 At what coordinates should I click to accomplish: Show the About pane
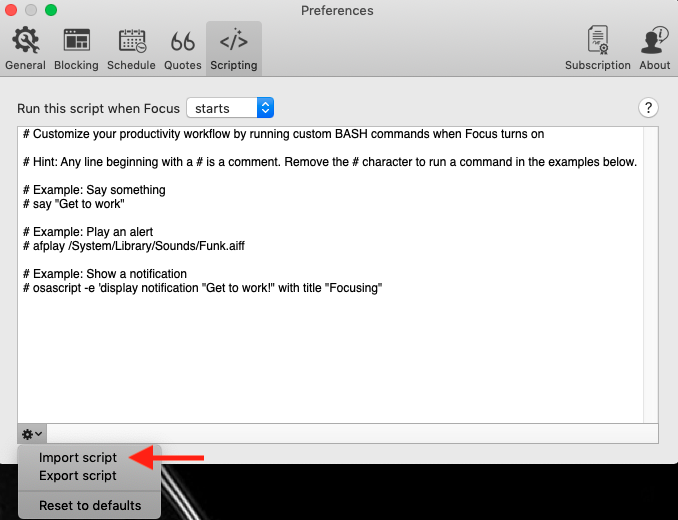pos(655,48)
